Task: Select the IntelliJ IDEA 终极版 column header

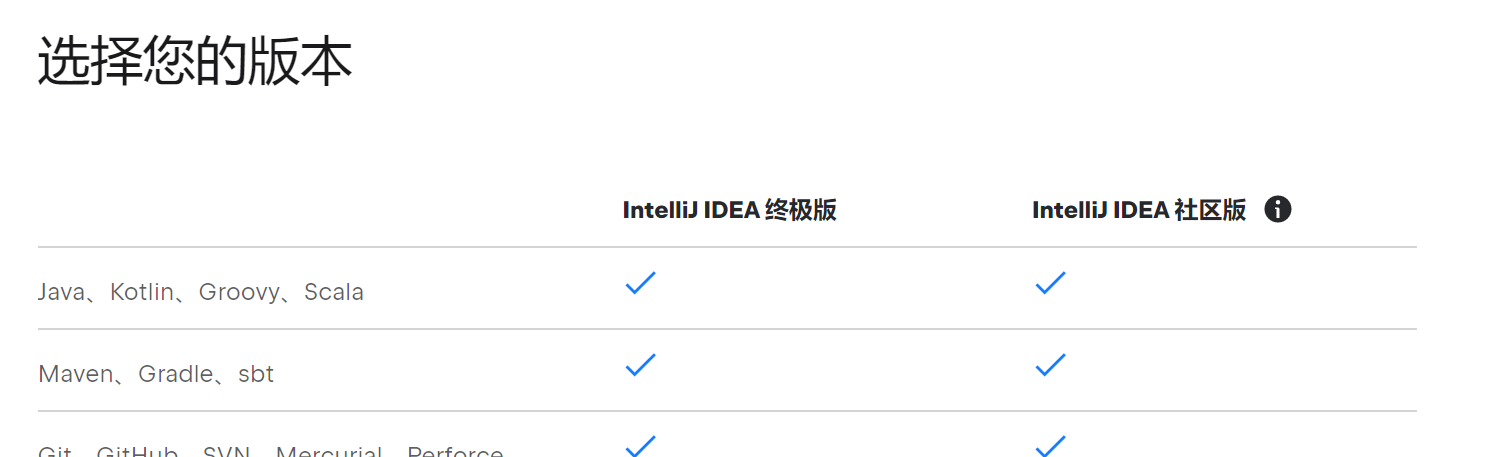Action: (729, 210)
